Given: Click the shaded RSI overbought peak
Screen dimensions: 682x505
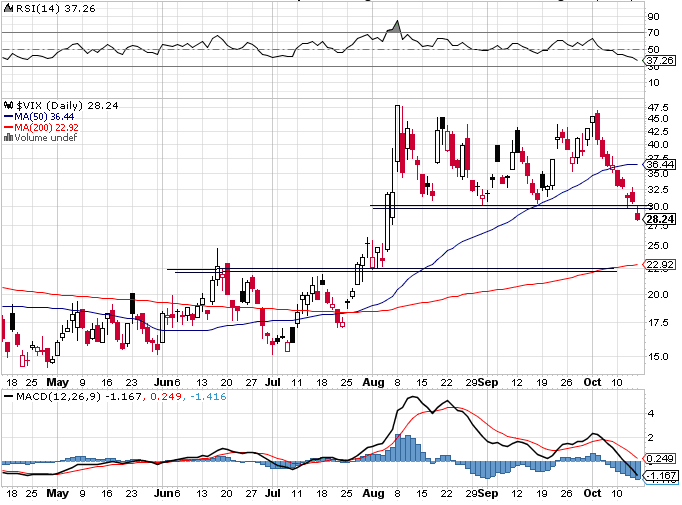Looking at the screenshot, I should tap(395, 28).
